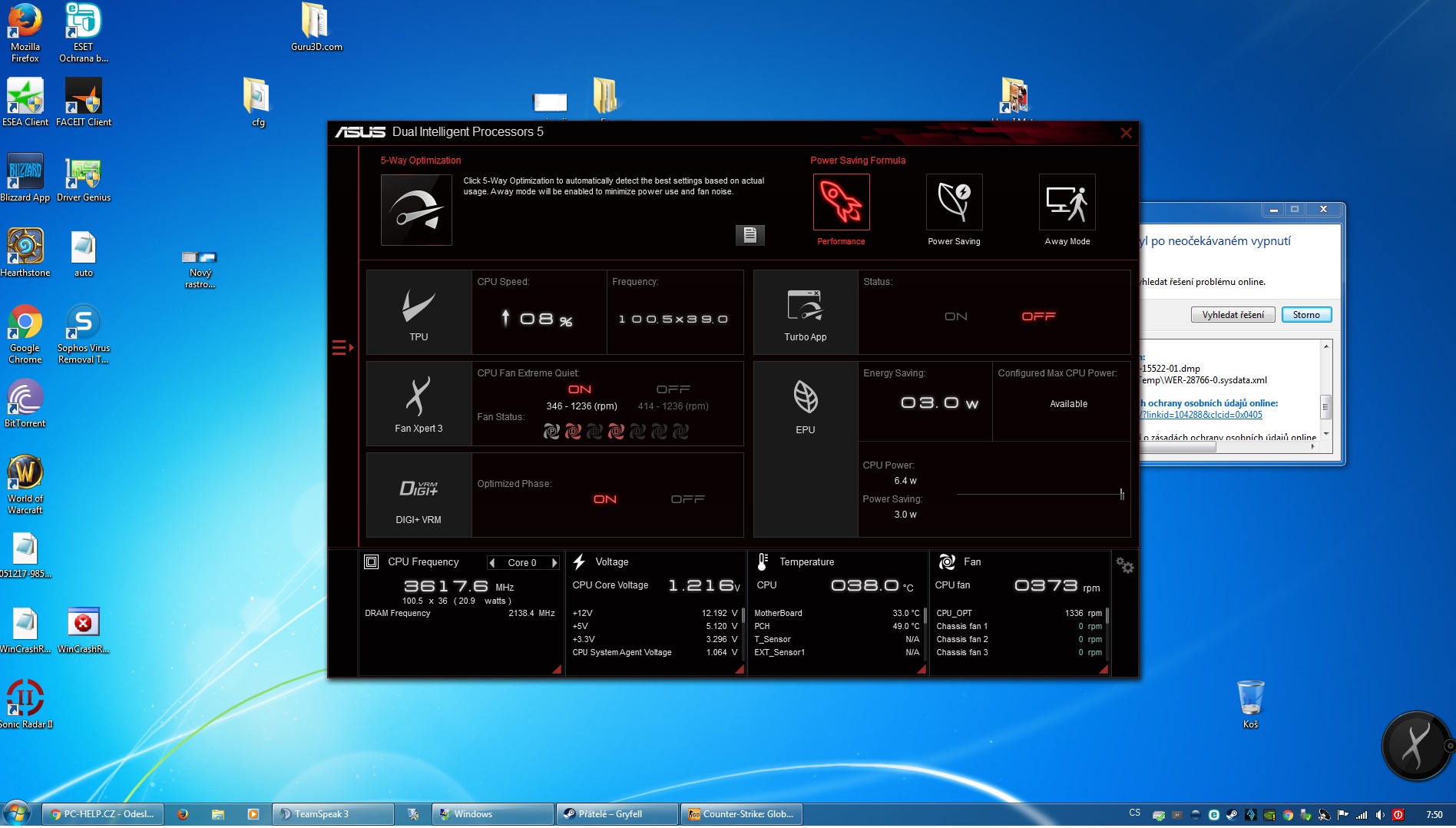Viewport: 1456px width, 828px height.
Task: Switch to TeamSpeak 3 taskbar item
Action: [333, 814]
